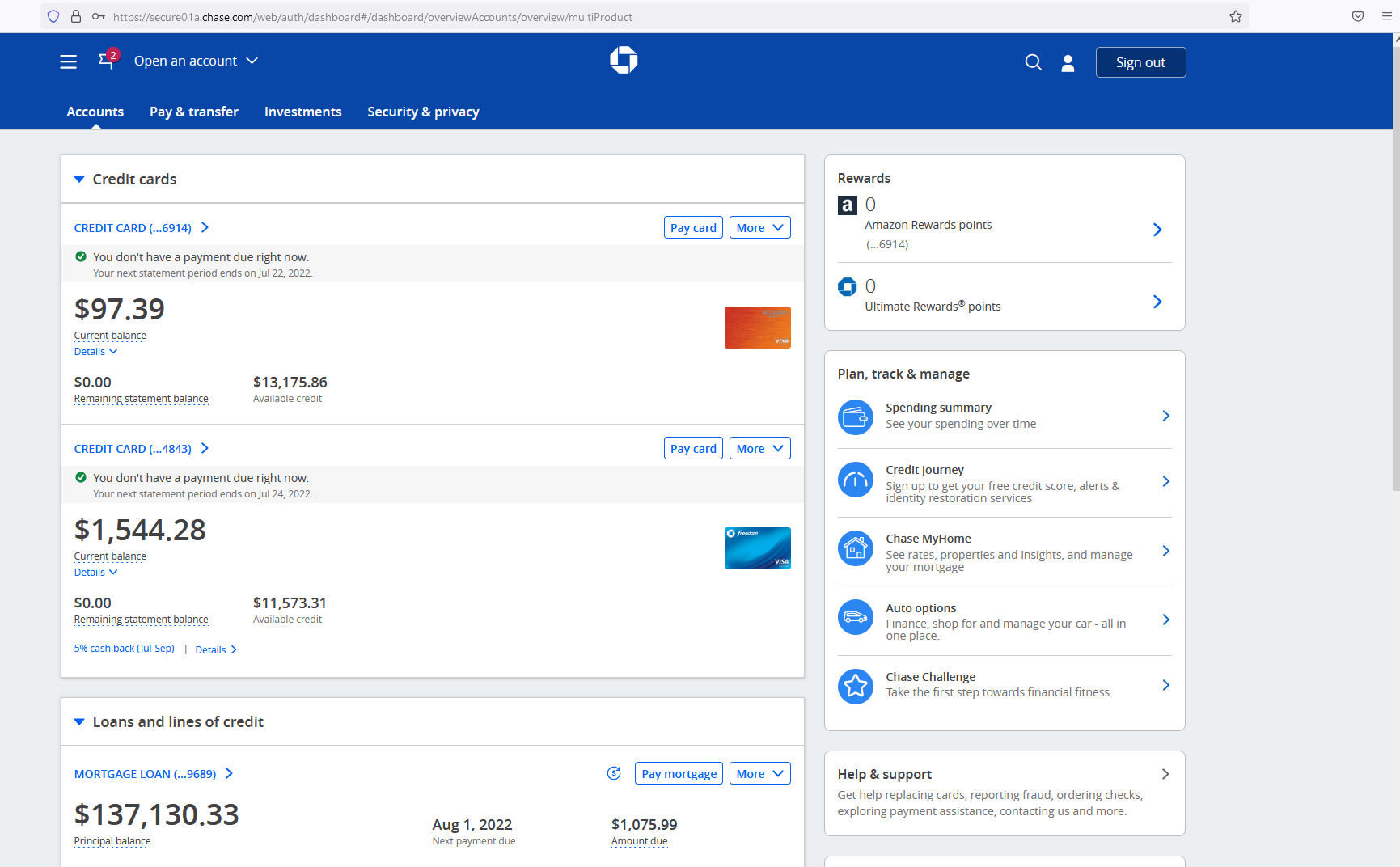Collapse the Credit cards section

(79, 180)
